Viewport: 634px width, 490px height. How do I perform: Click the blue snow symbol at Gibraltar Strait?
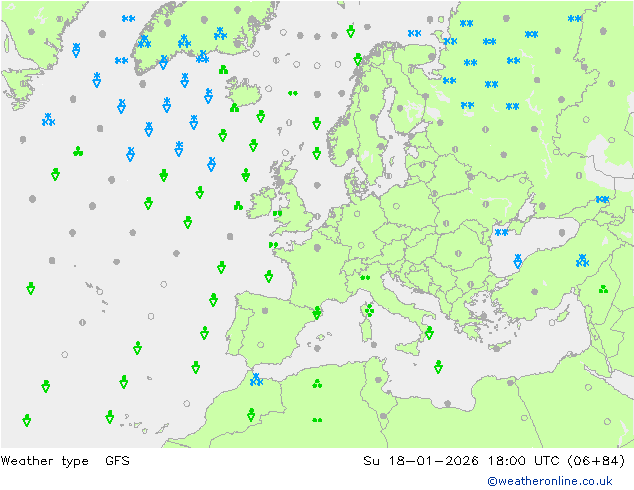[256, 380]
